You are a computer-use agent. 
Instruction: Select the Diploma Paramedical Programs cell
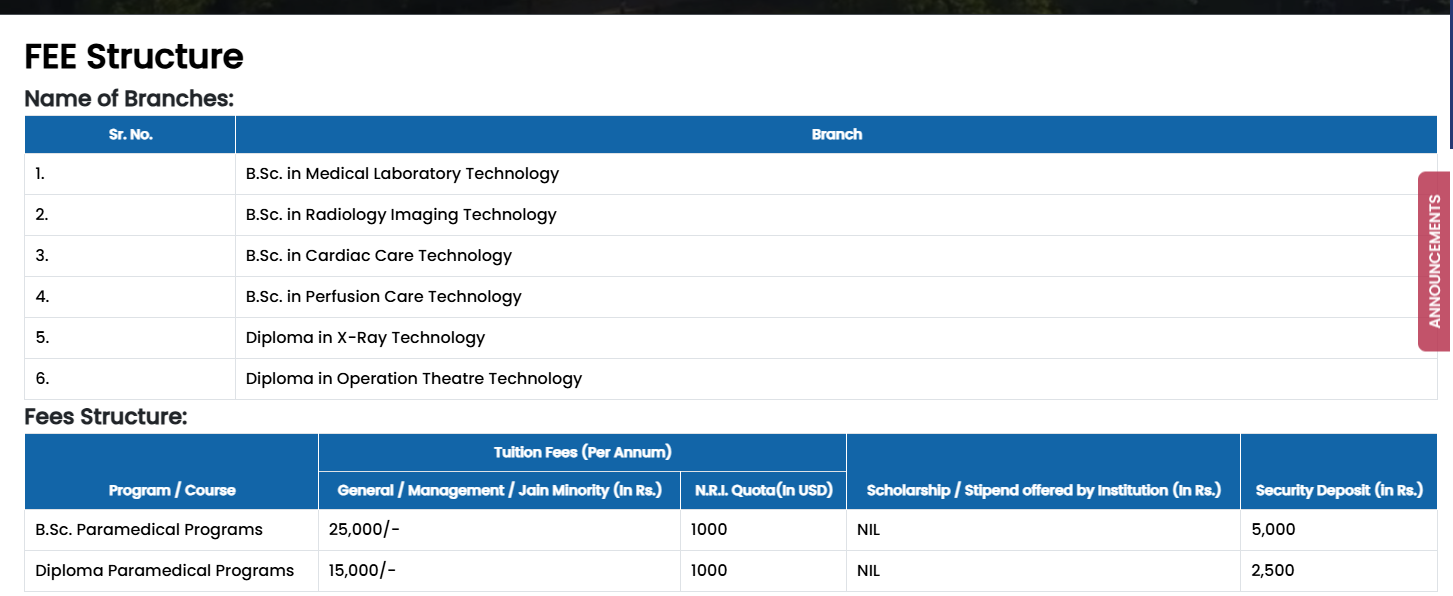(x=165, y=571)
